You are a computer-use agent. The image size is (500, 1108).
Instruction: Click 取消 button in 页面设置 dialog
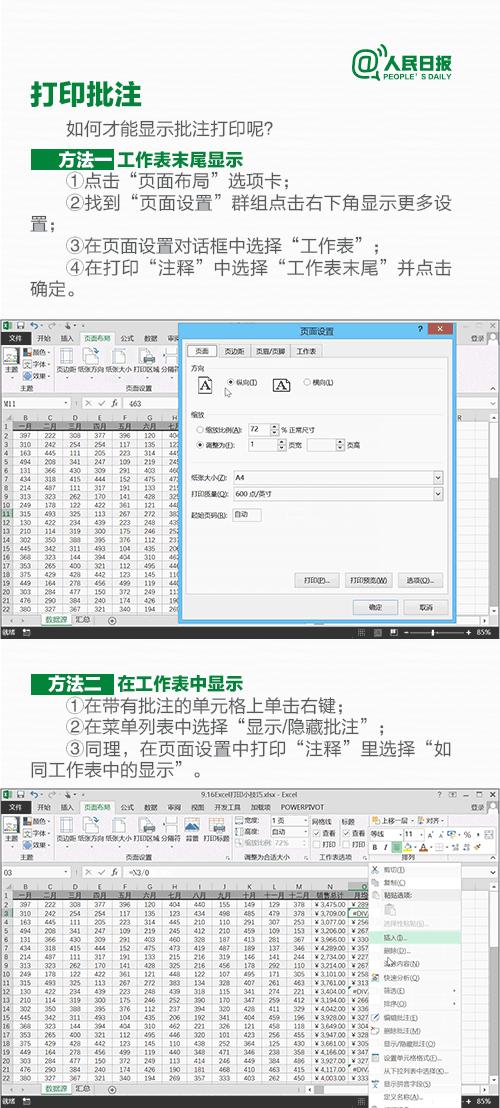[426, 608]
